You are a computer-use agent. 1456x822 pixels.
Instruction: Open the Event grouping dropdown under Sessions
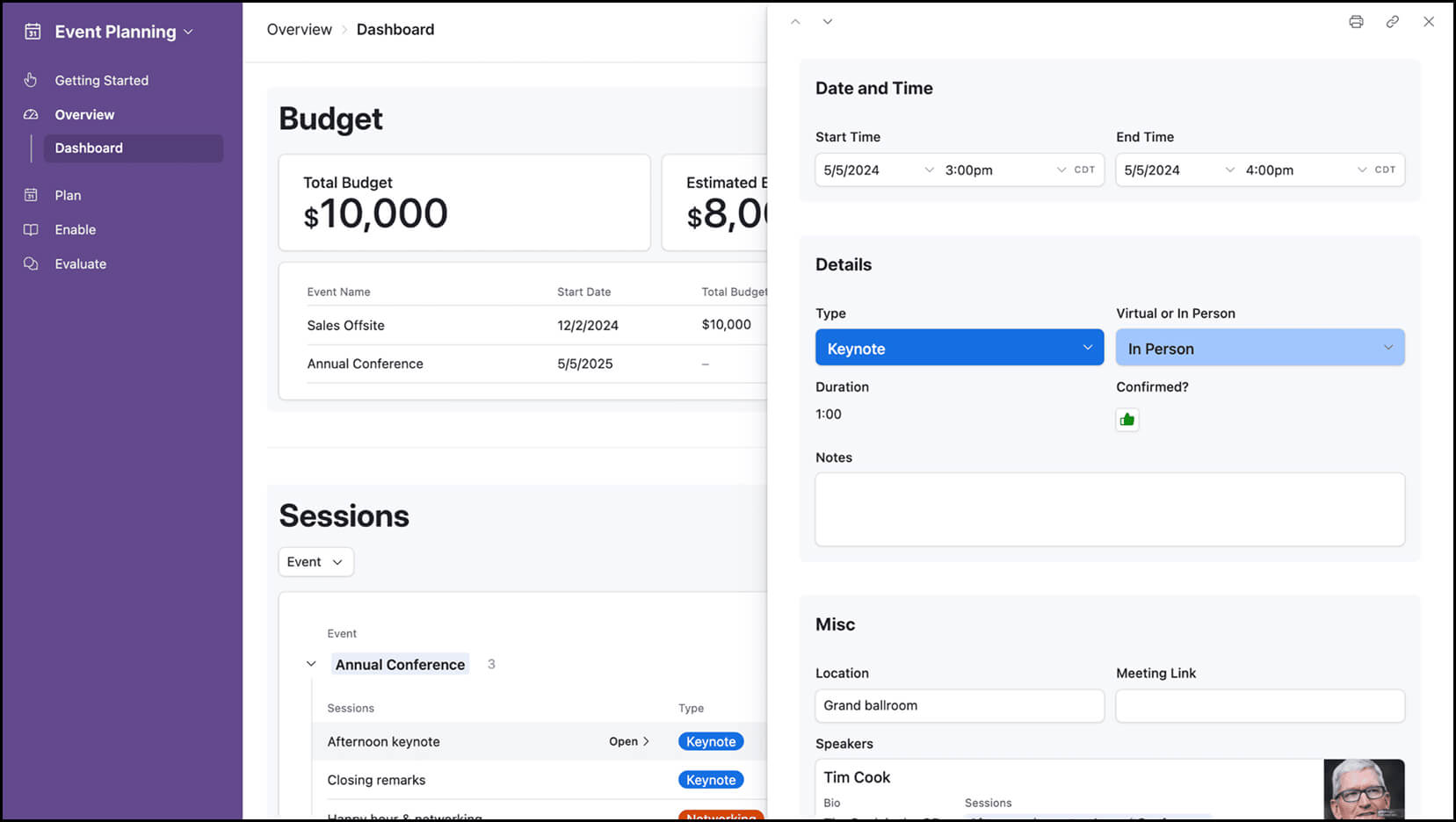coord(315,562)
